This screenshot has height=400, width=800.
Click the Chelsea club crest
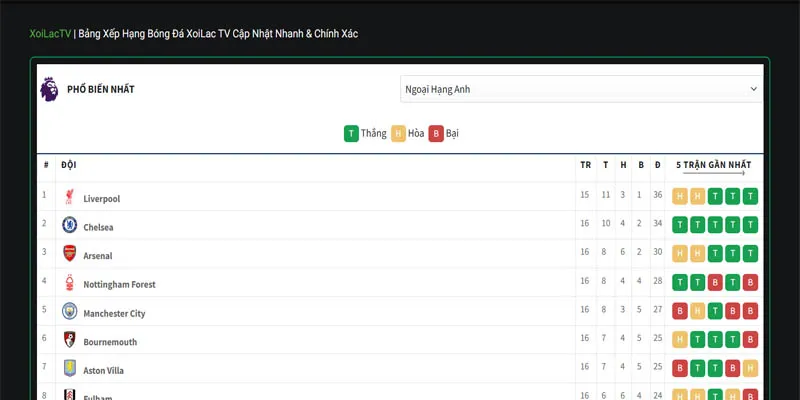[x=69, y=225]
